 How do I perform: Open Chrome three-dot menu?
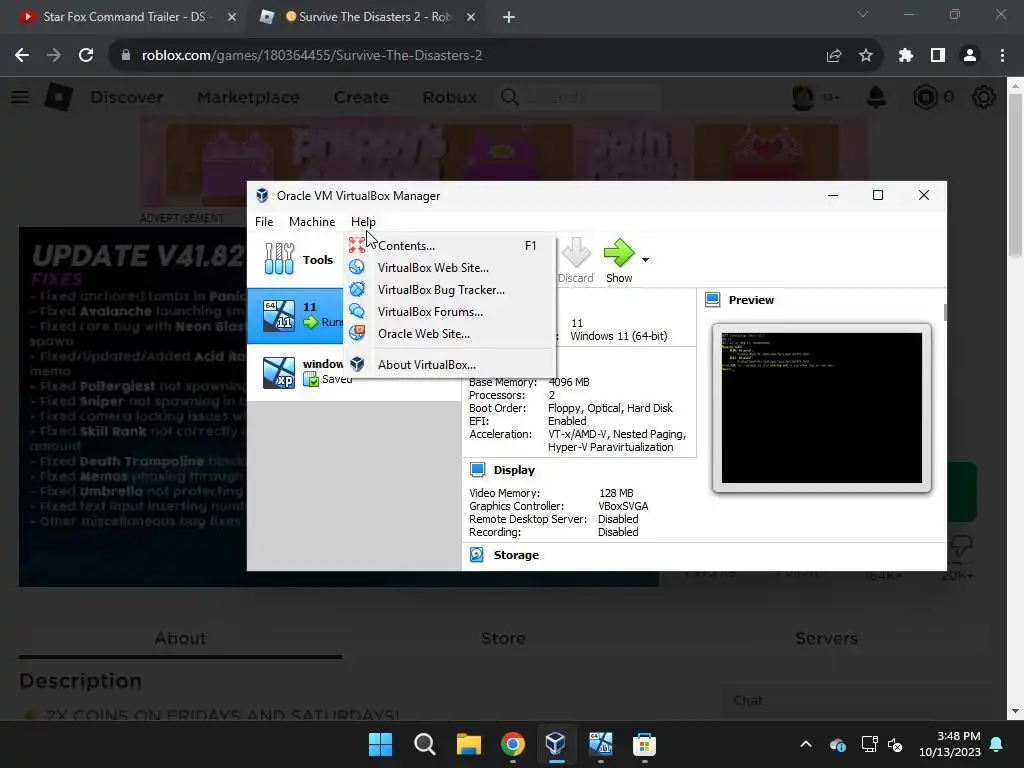click(x=1002, y=56)
